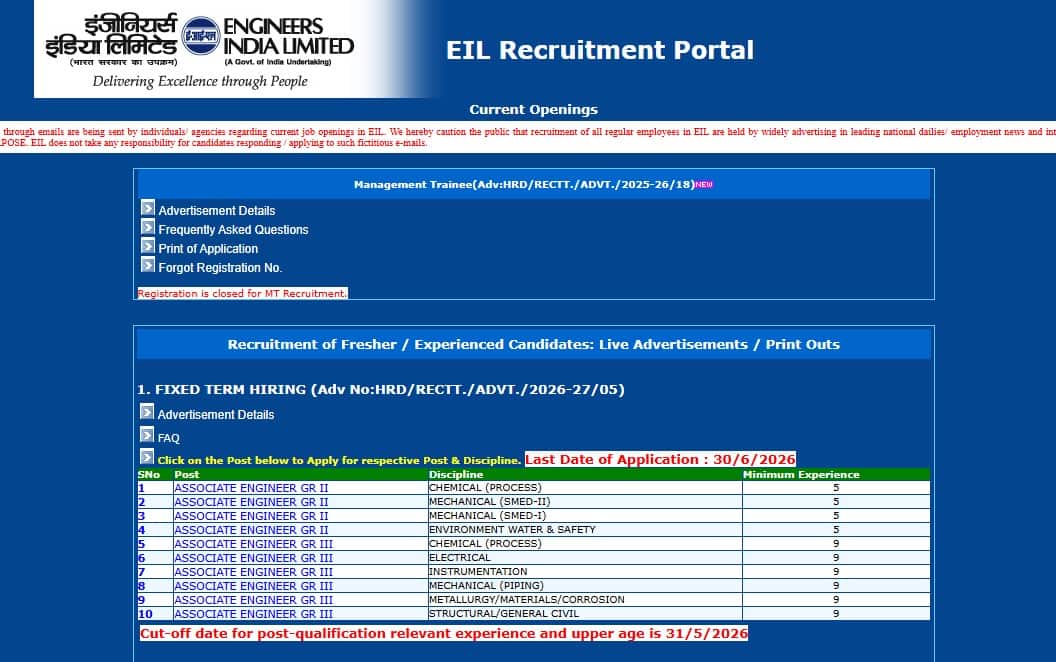Click the 'Current Openings' heading
This screenshot has width=1056, height=662.
point(533,109)
